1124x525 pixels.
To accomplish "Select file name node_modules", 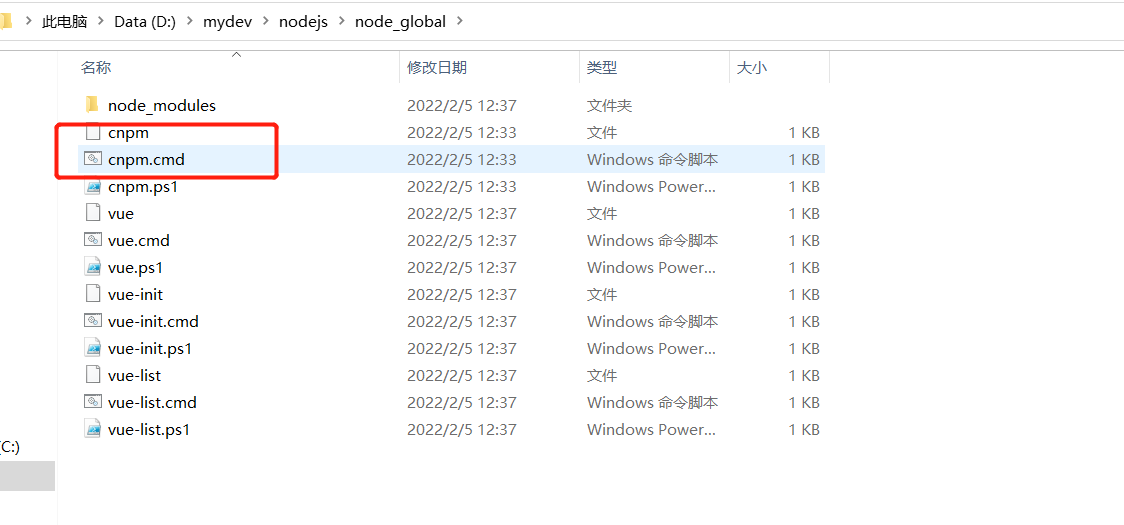I will point(162,105).
